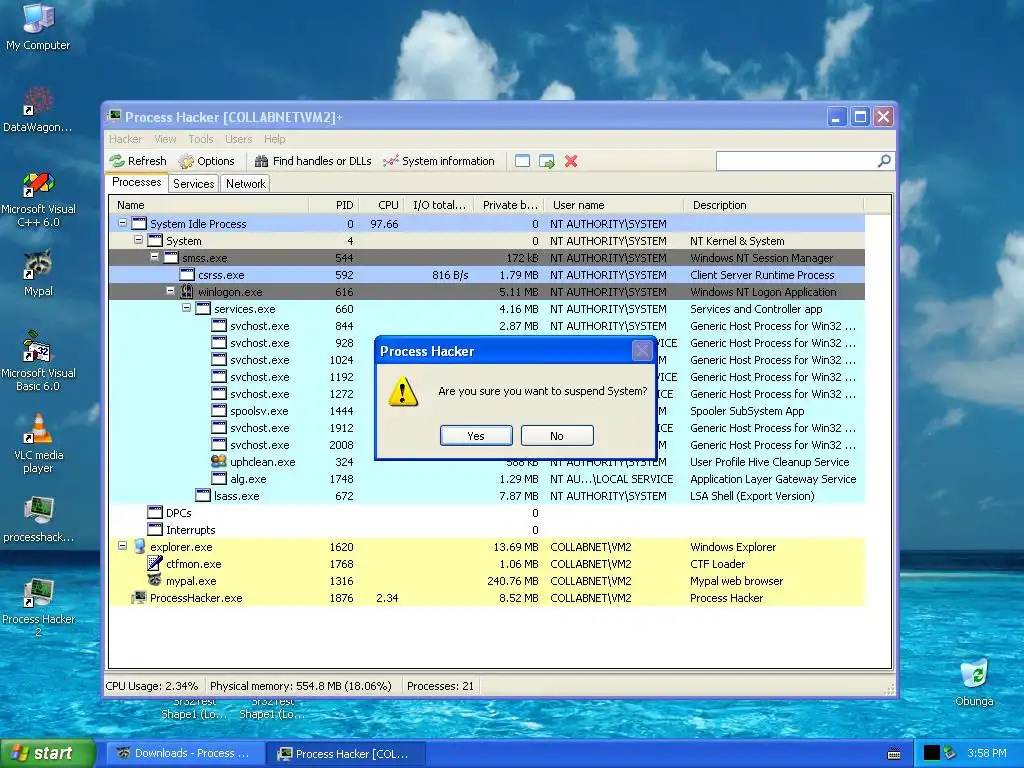
Task: Select the csrss.exe process row
Action: (487, 275)
